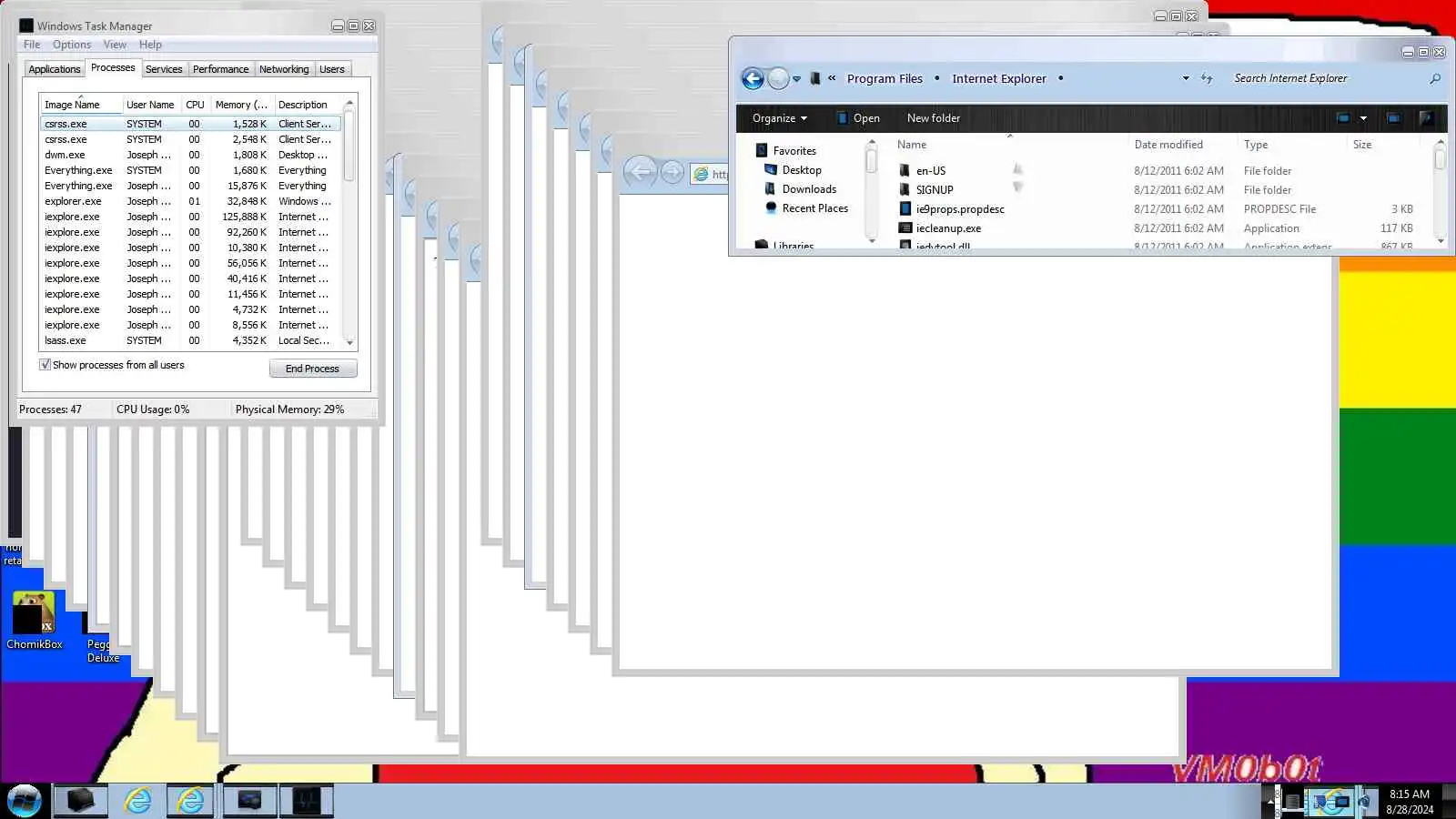
Task: Navigate to Program Files in the breadcrumb
Action: [885, 78]
